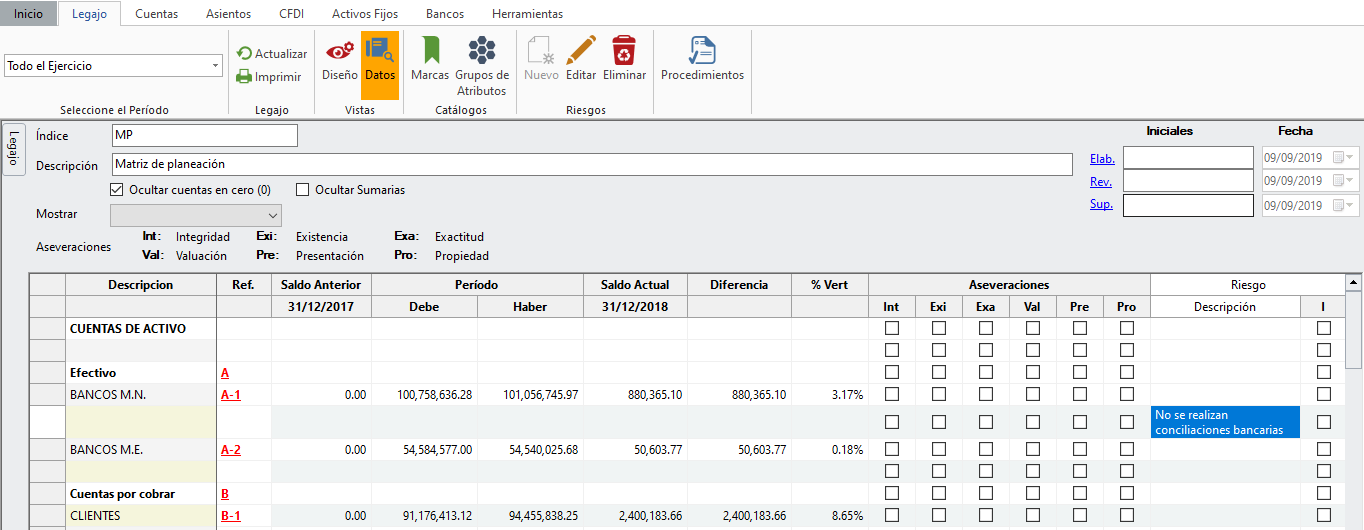
Task: Expand the Todo el Ejercicio period dropdown
Action: click(x=216, y=66)
